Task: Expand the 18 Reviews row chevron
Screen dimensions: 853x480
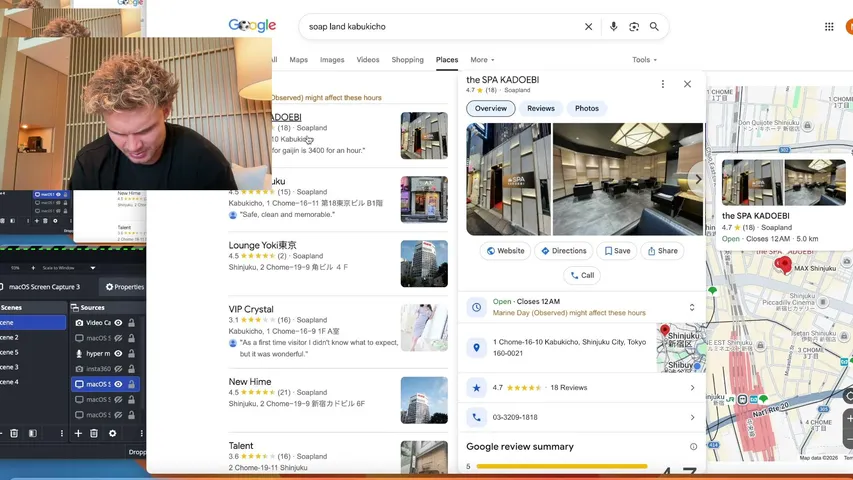Action: [x=692, y=388]
